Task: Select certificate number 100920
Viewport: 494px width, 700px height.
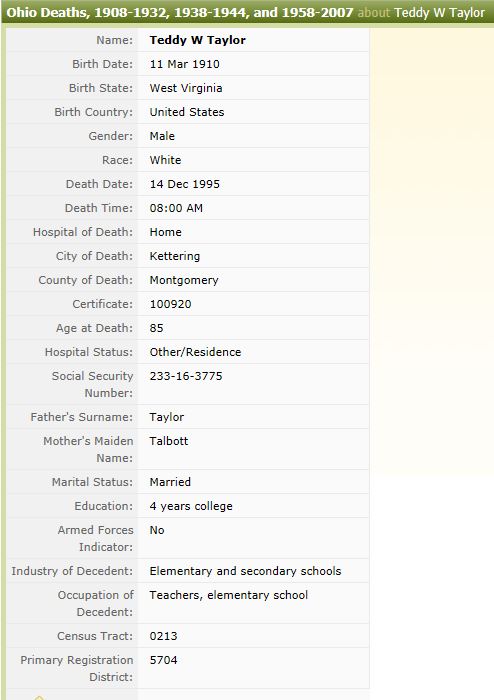Action: tap(170, 304)
